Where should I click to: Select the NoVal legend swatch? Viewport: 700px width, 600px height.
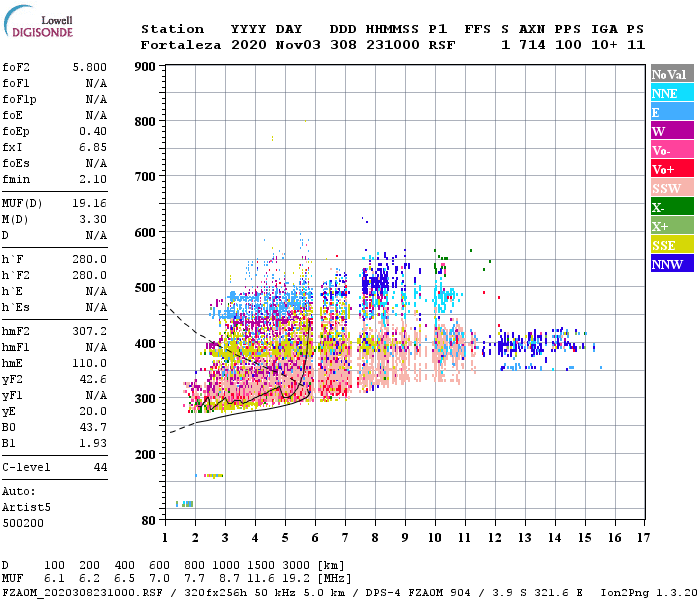point(672,74)
